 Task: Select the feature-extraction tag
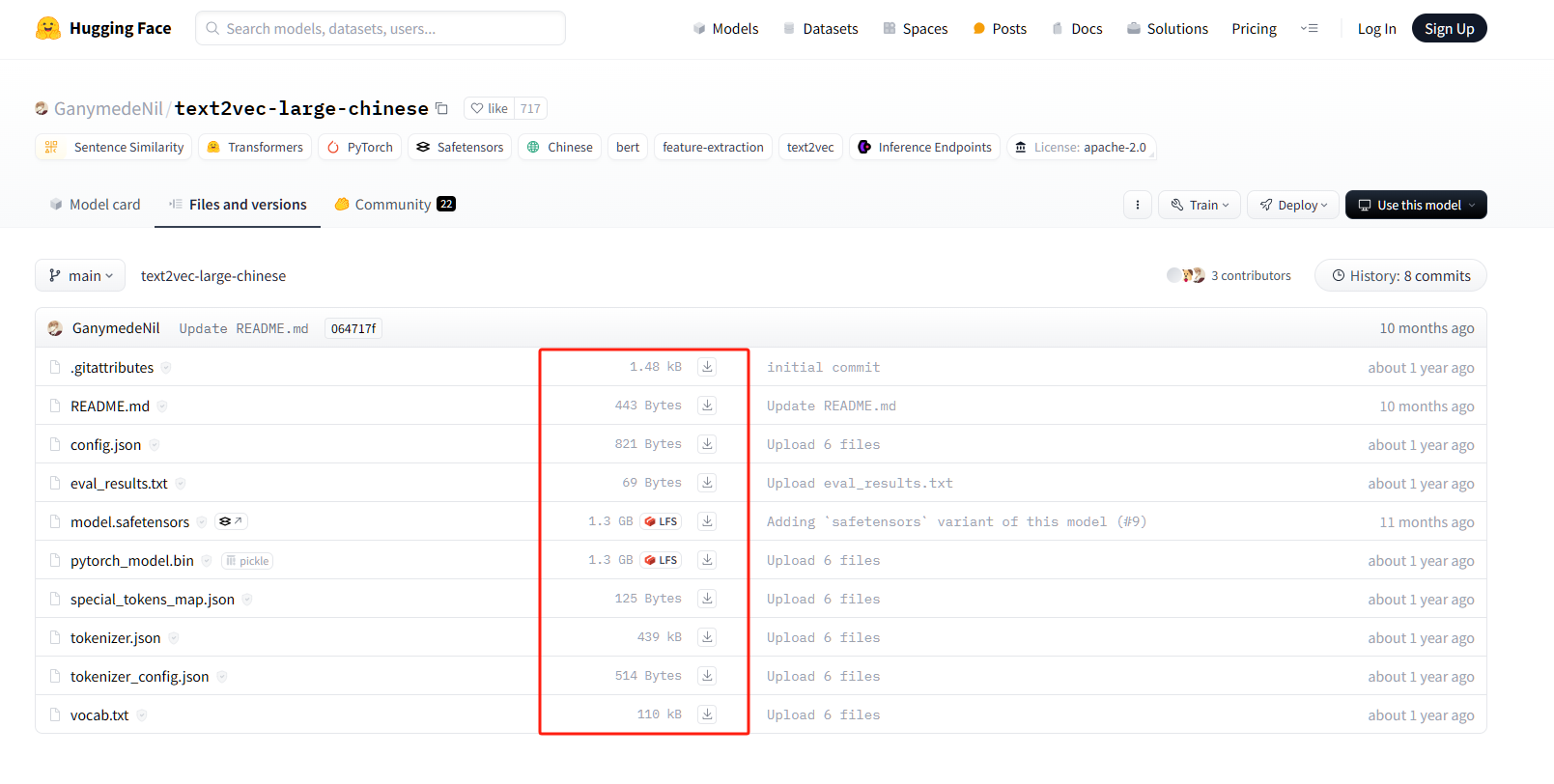[x=713, y=147]
